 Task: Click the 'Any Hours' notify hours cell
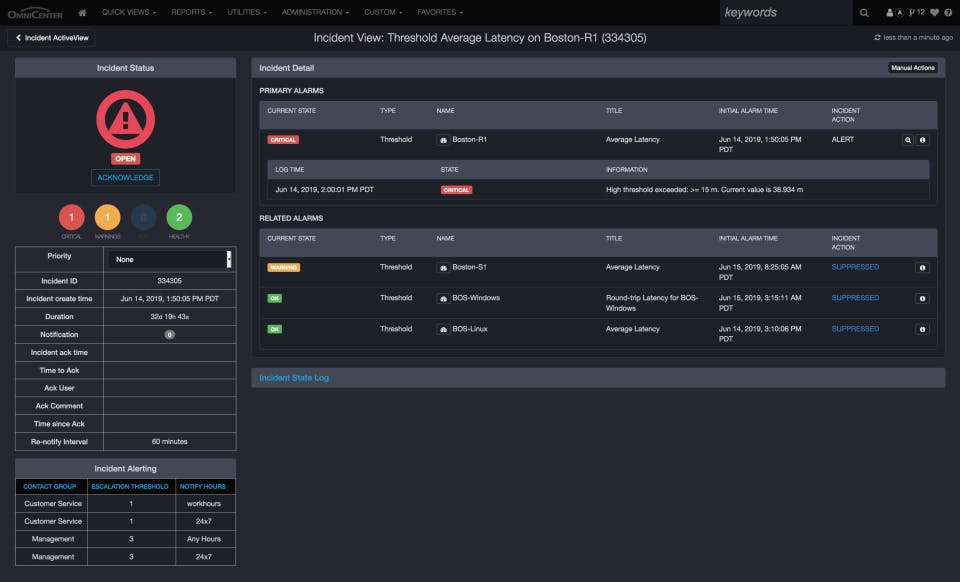click(x=204, y=539)
